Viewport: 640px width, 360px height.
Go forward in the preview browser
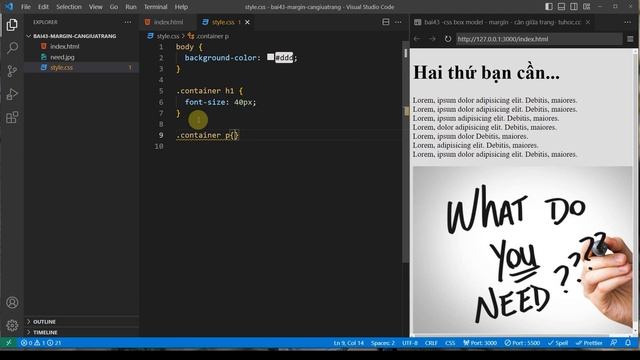(x=432, y=39)
